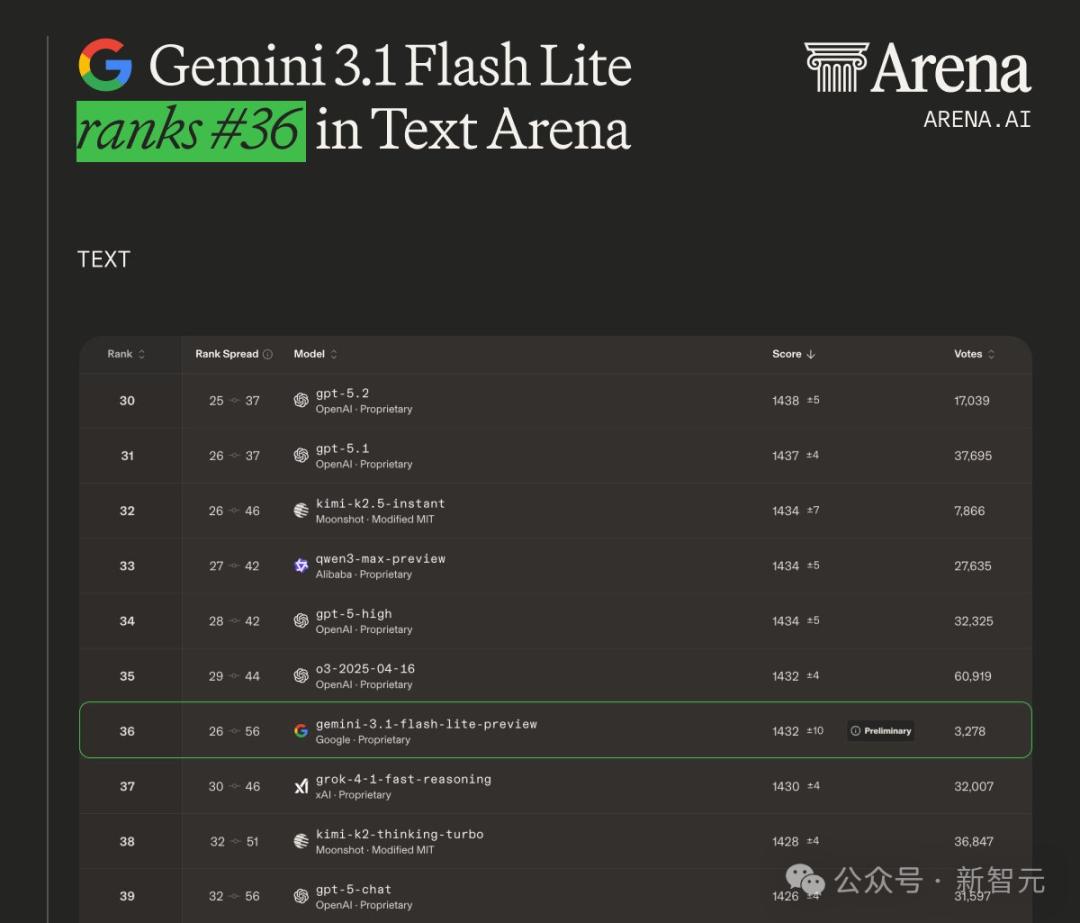Screen dimensions: 1080x923
Task: Click the Rank Spread info icon
Action: 267,354
